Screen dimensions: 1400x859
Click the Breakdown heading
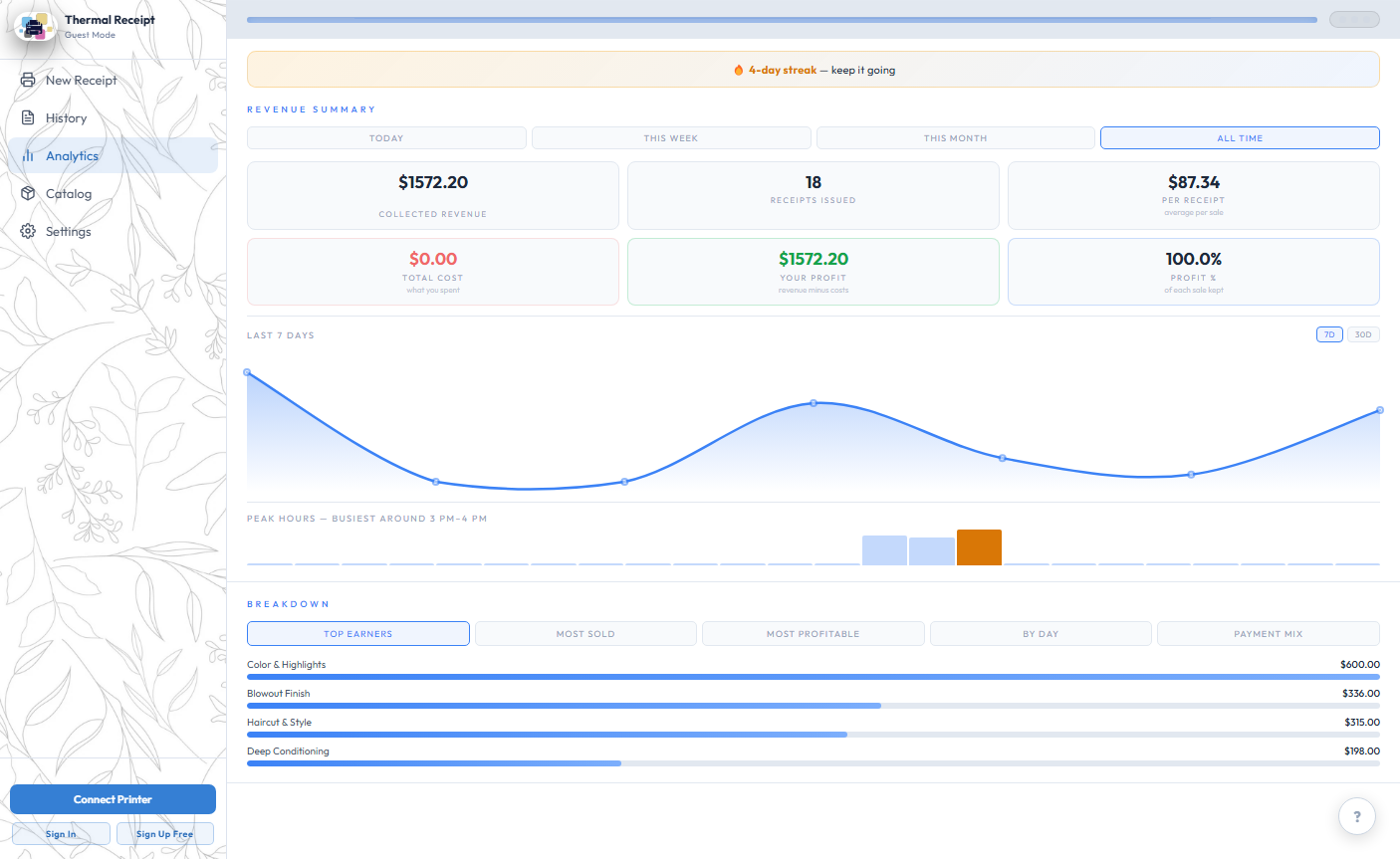(x=288, y=604)
